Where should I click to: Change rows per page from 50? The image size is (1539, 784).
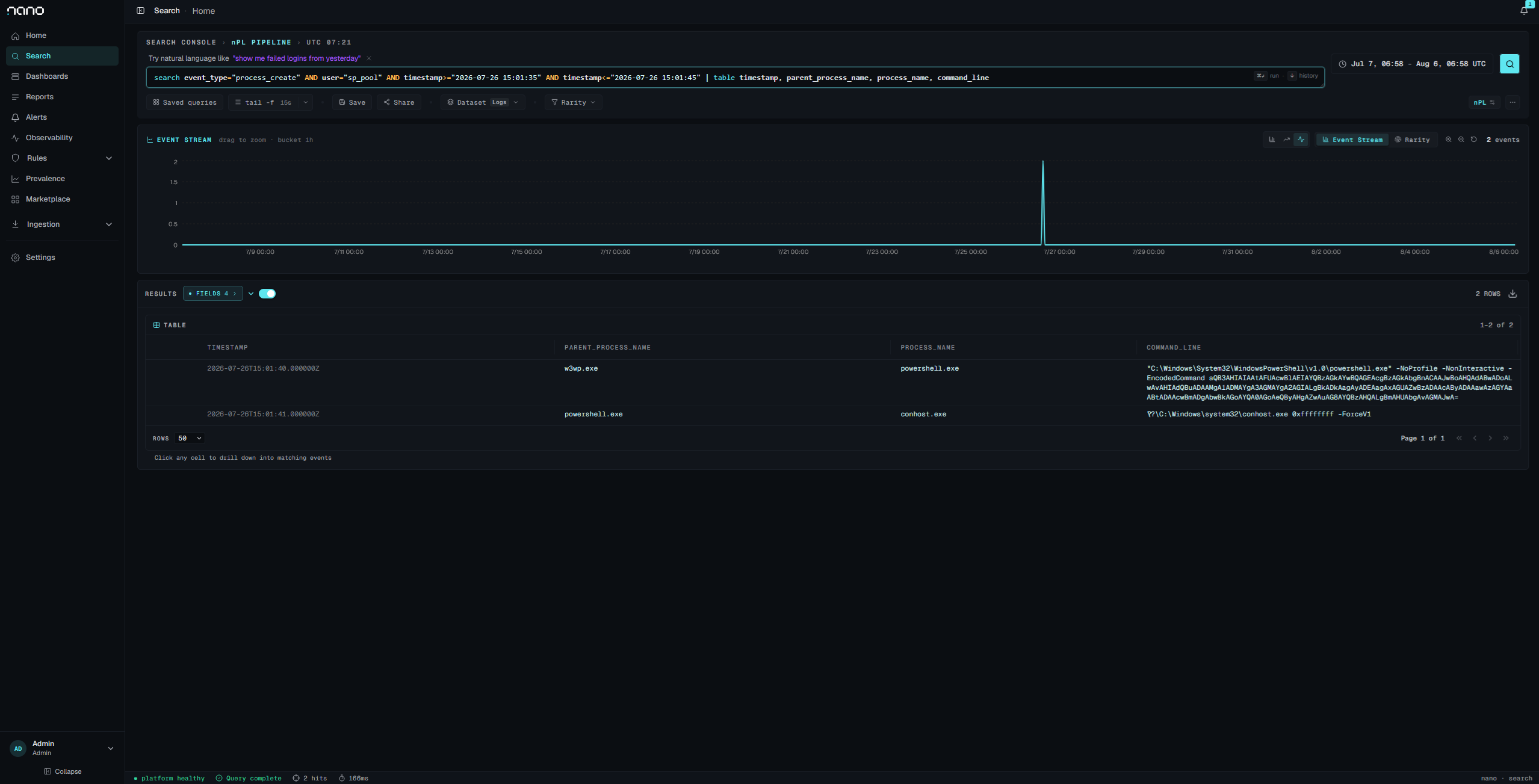(190, 438)
